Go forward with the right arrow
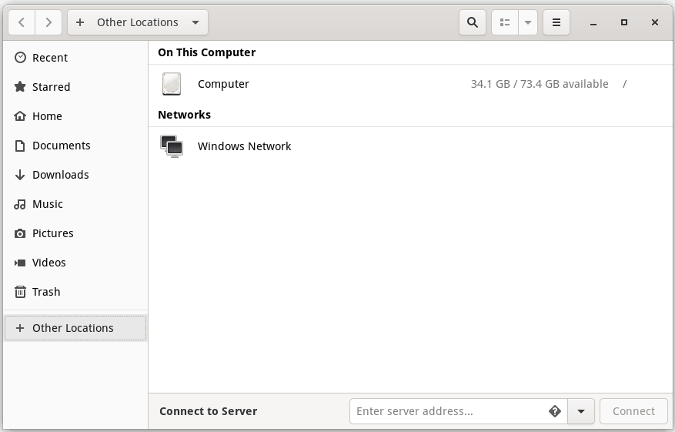This screenshot has height=432, width=675. tap(48, 22)
